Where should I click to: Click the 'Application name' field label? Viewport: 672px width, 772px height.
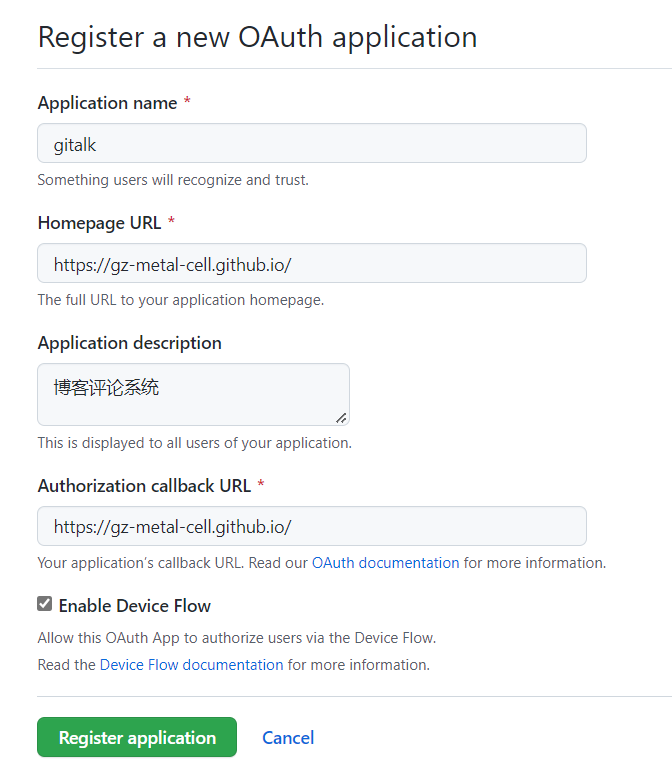click(107, 103)
